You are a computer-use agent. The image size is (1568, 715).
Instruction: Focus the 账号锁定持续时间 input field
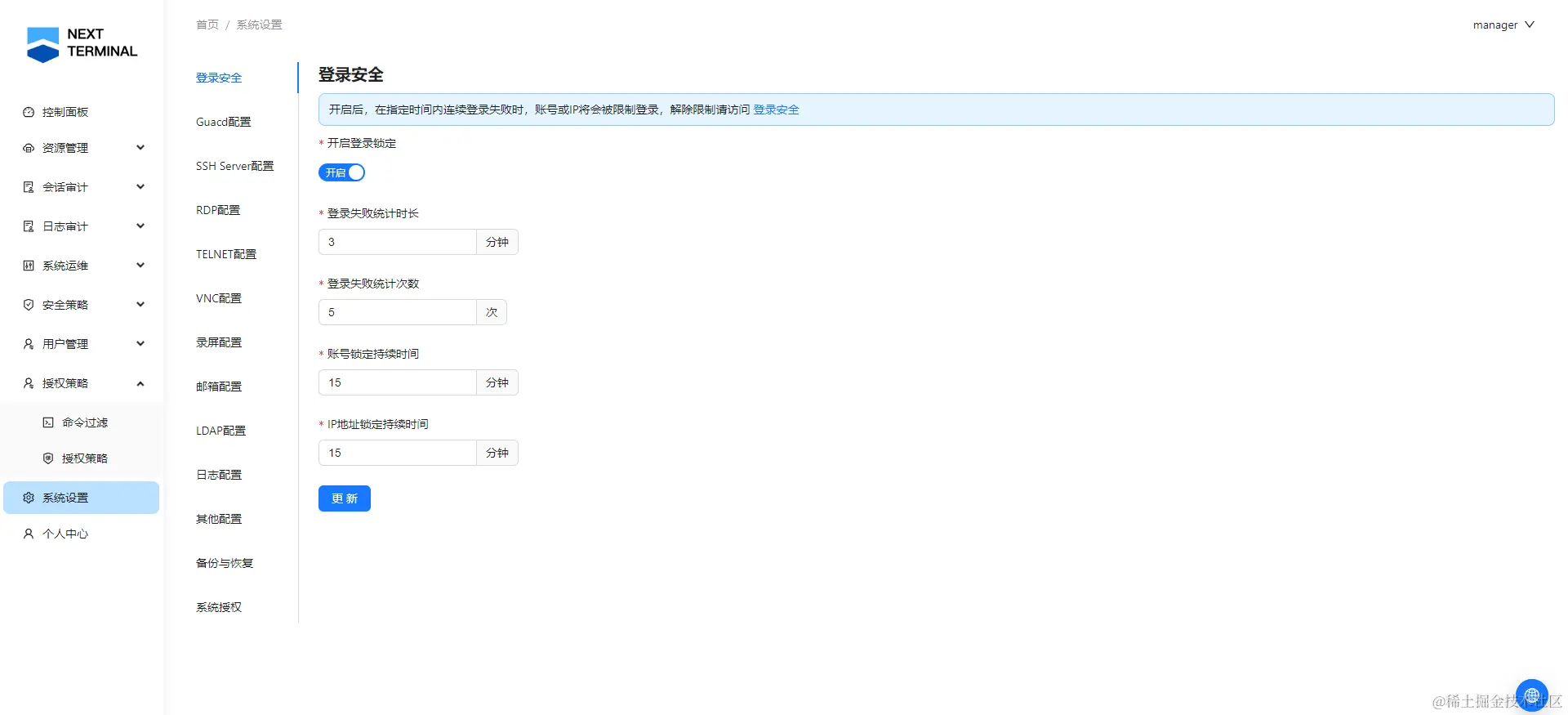tap(398, 382)
